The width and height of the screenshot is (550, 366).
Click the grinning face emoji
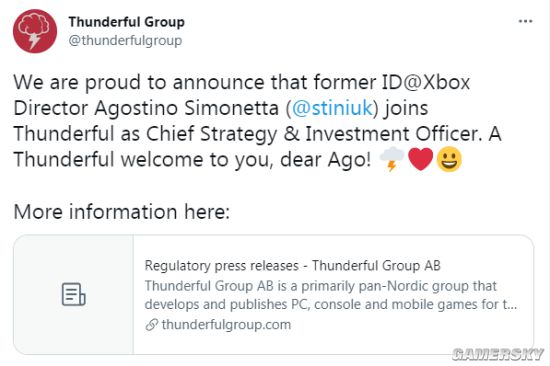[449, 160]
